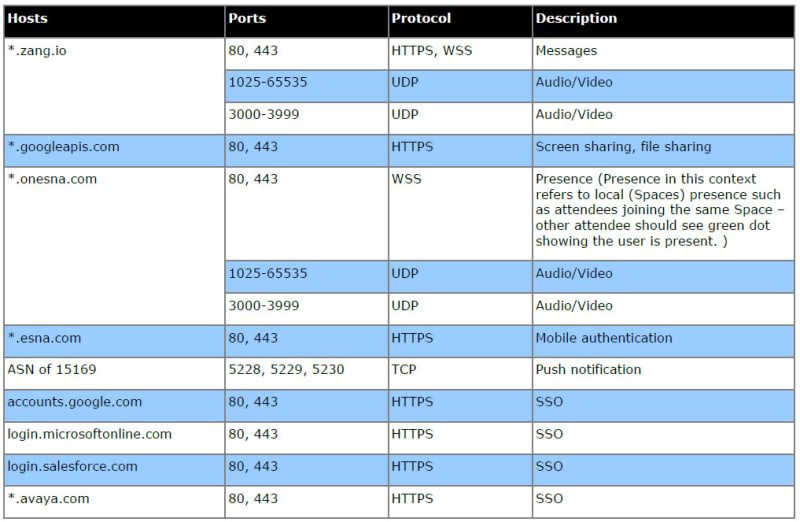Click the "accounts.google.com" host cell
This screenshot has height=522, width=800.
click(x=114, y=406)
